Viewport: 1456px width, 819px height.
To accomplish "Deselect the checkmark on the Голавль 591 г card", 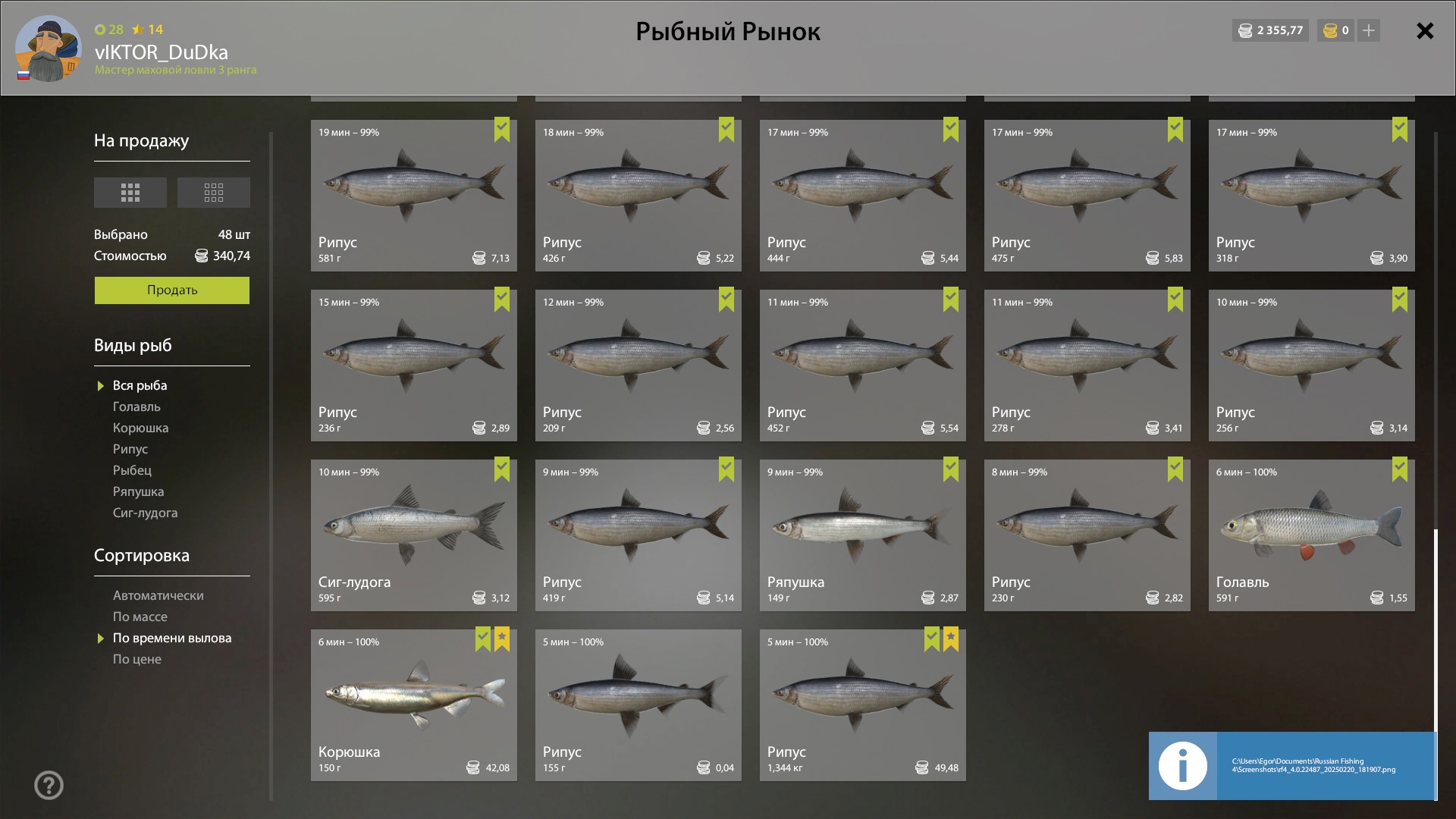I will [x=1400, y=469].
